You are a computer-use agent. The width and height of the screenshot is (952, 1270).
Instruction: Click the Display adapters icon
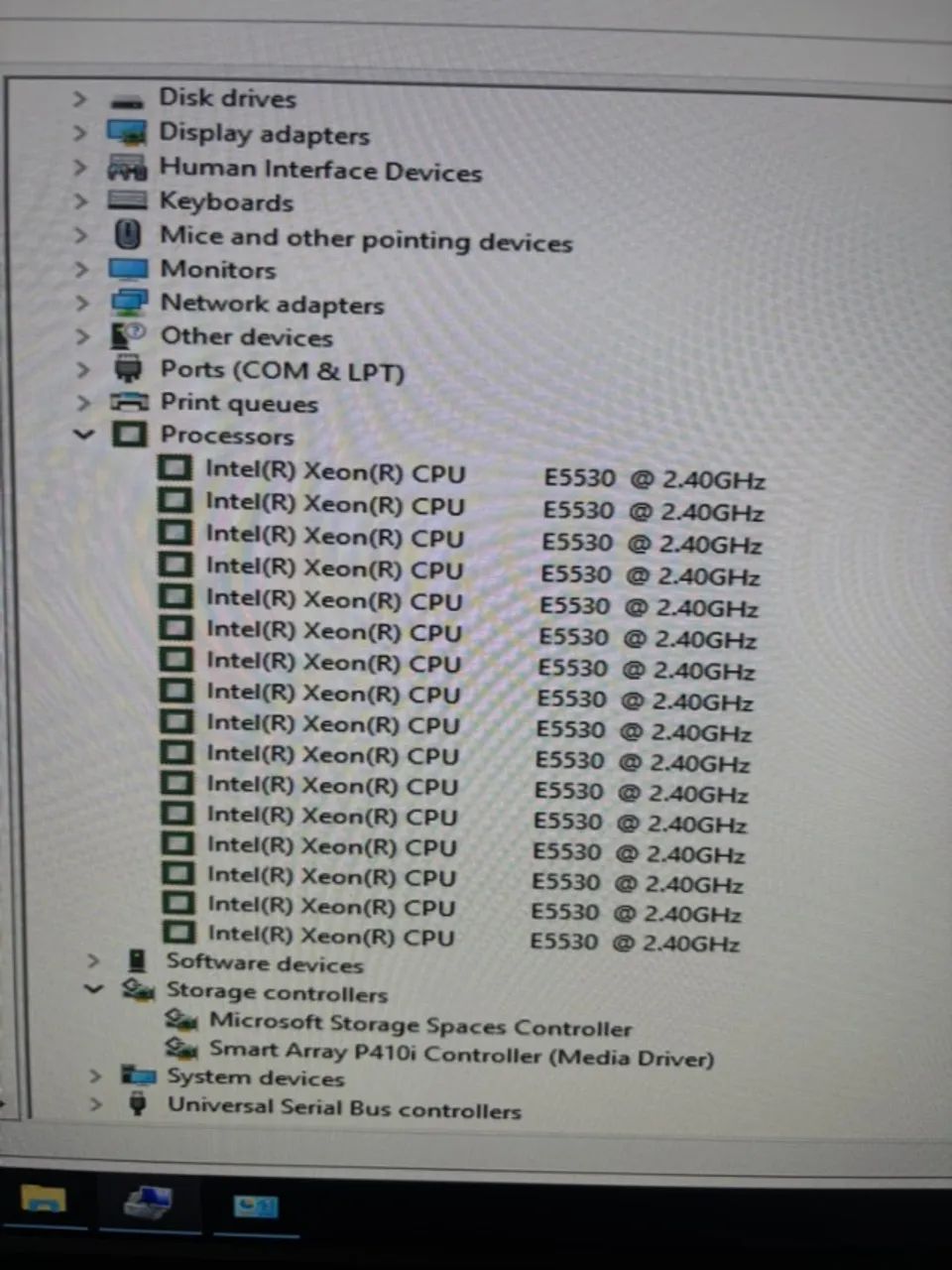126,133
